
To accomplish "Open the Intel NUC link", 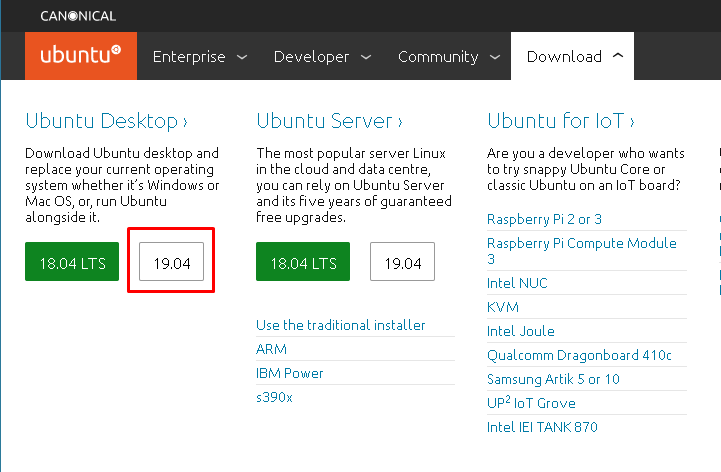I will (517, 283).
